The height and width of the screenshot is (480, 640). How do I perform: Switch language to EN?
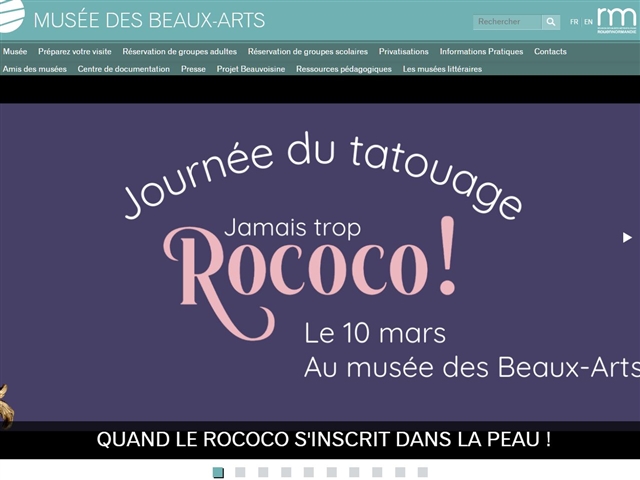tap(588, 22)
